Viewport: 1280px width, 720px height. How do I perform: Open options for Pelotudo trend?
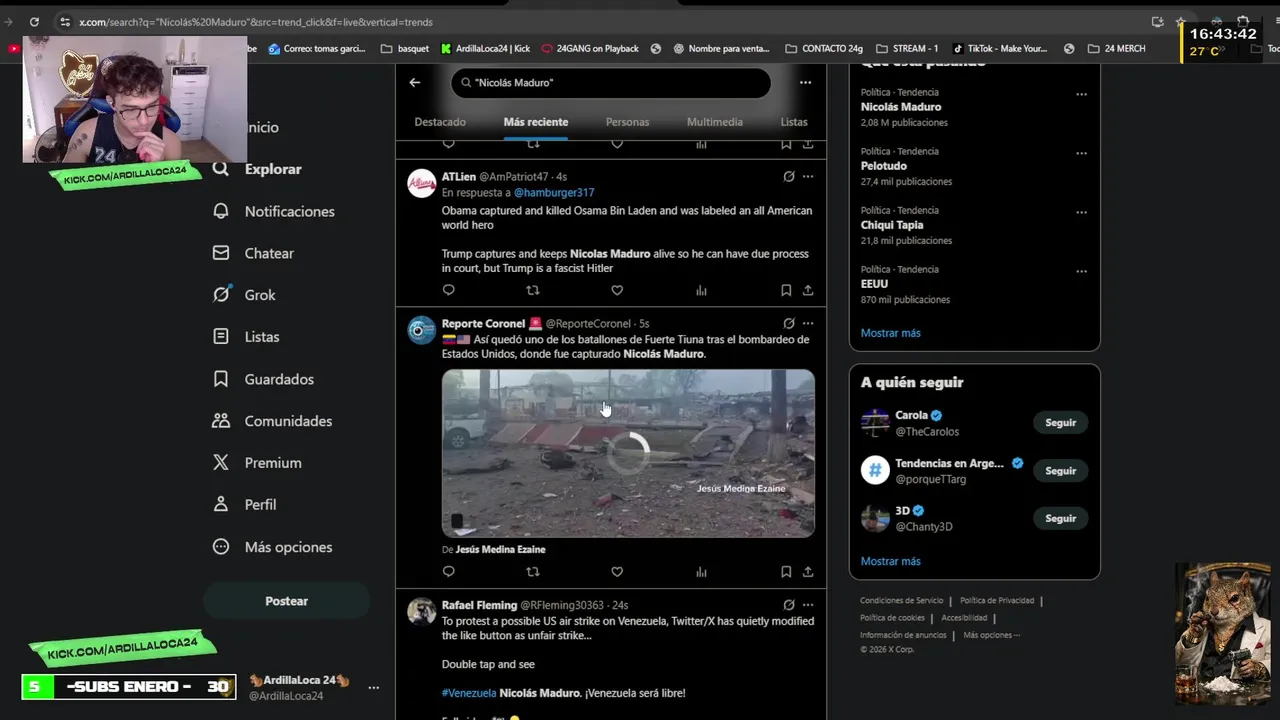pyautogui.click(x=1081, y=154)
